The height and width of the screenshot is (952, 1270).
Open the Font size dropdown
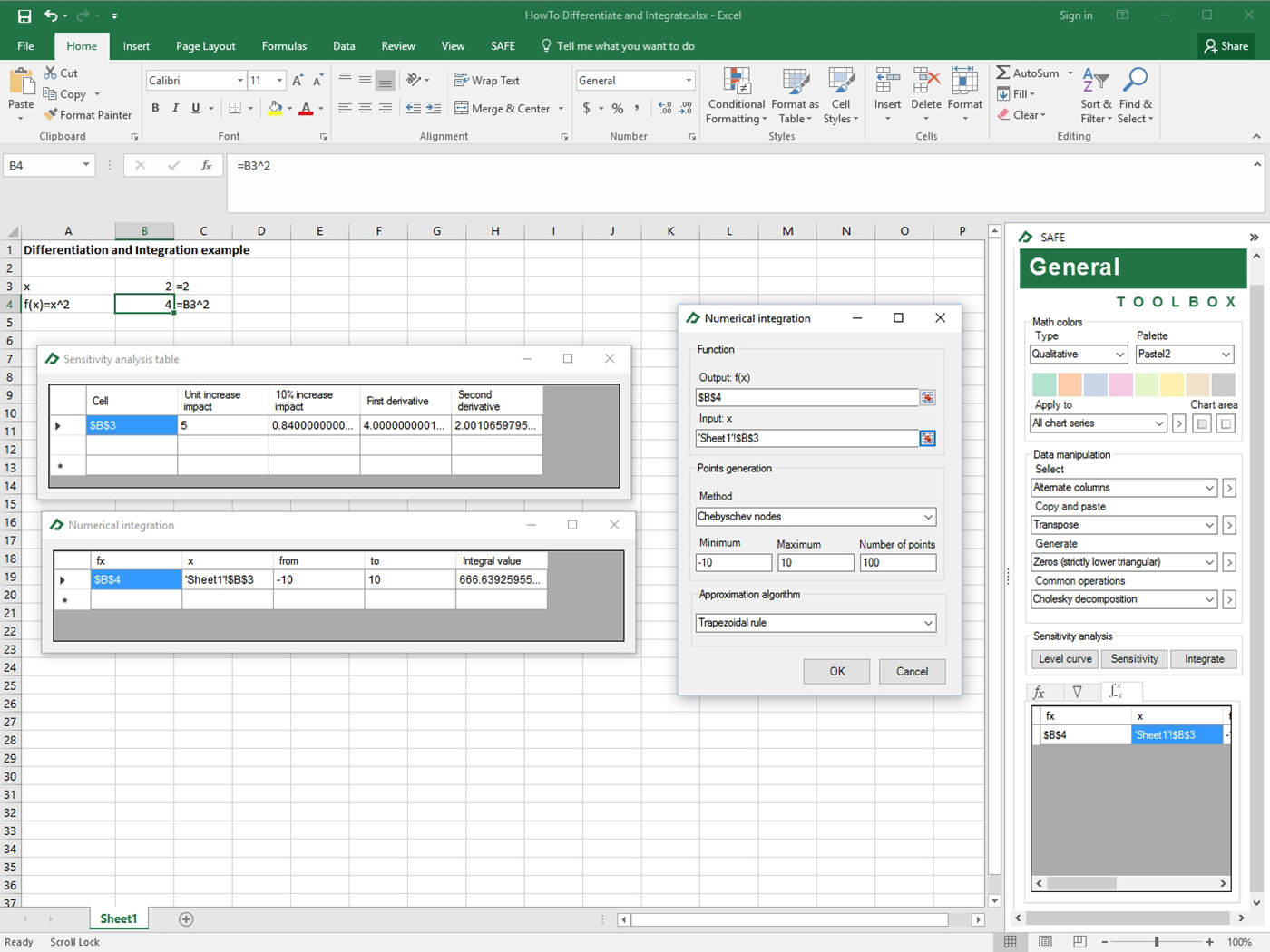click(x=279, y=81)
